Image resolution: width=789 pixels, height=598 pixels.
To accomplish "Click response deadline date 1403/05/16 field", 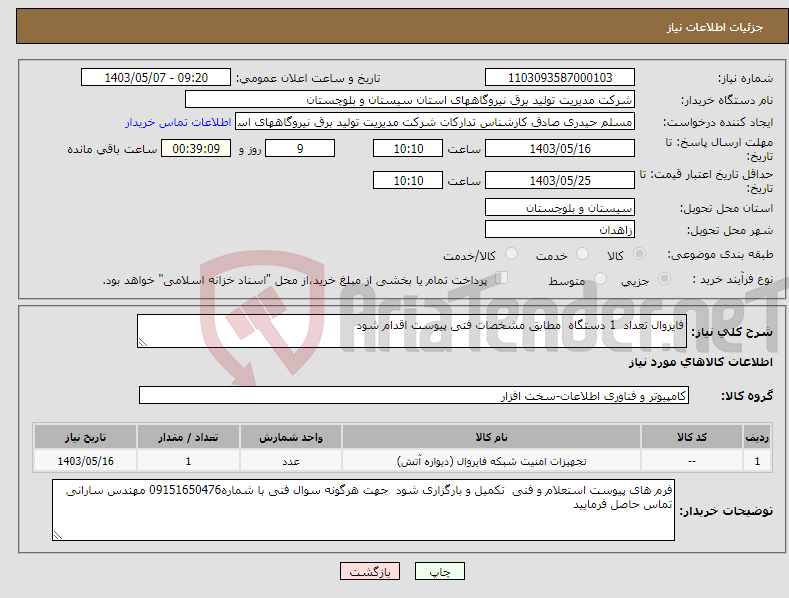I will (x=560, y=148).
